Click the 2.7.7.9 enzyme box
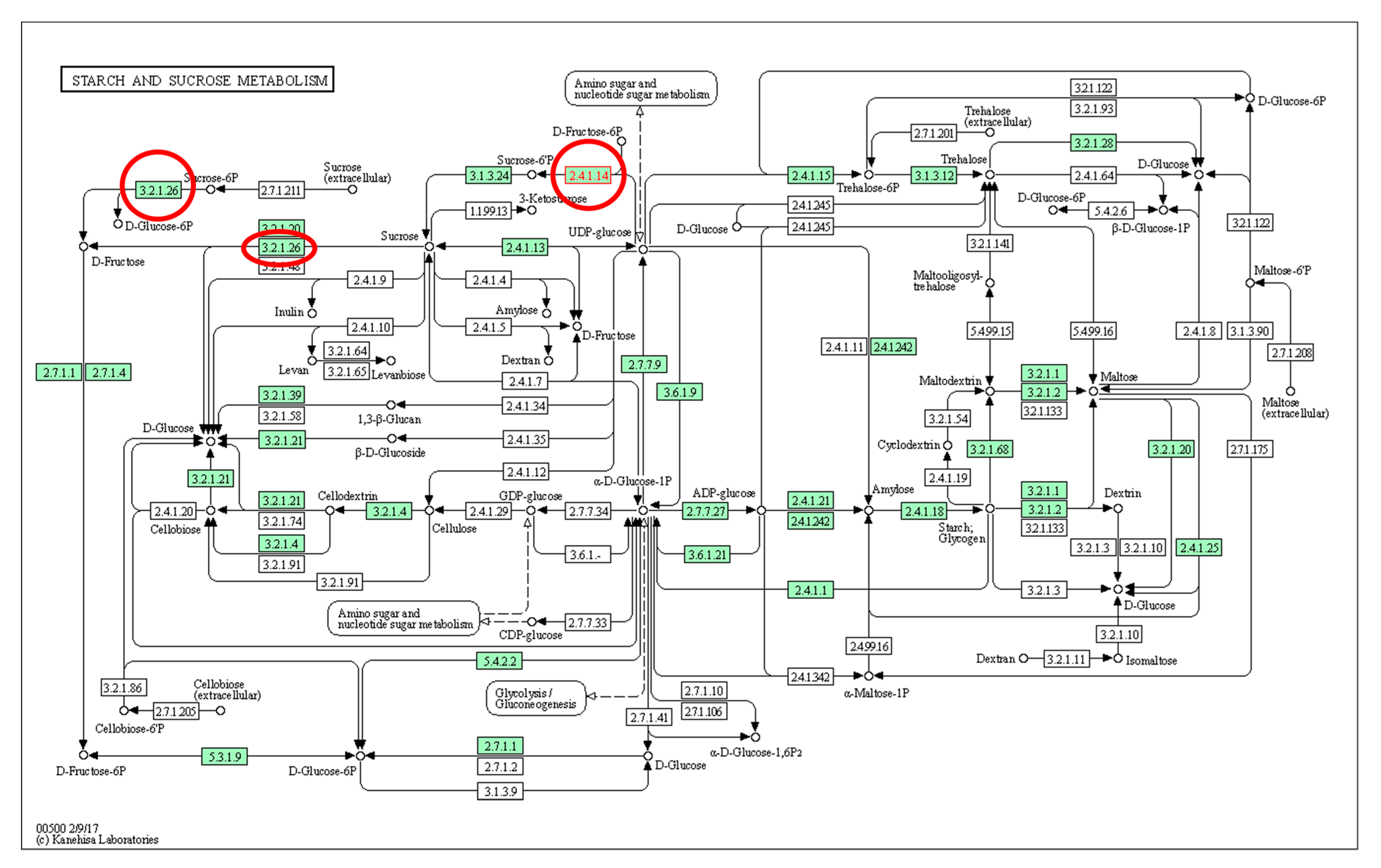The image size is (1381, 868). [x=644, y=364]
